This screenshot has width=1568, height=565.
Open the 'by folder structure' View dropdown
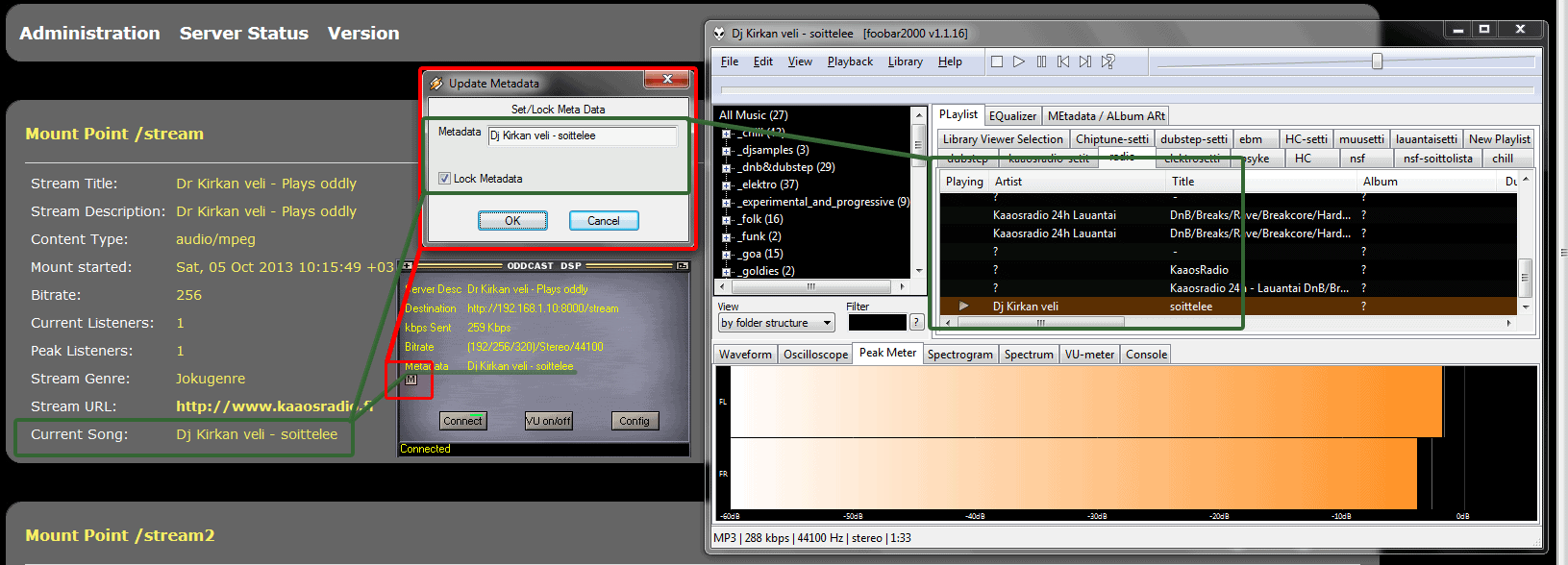click(776, 323)
